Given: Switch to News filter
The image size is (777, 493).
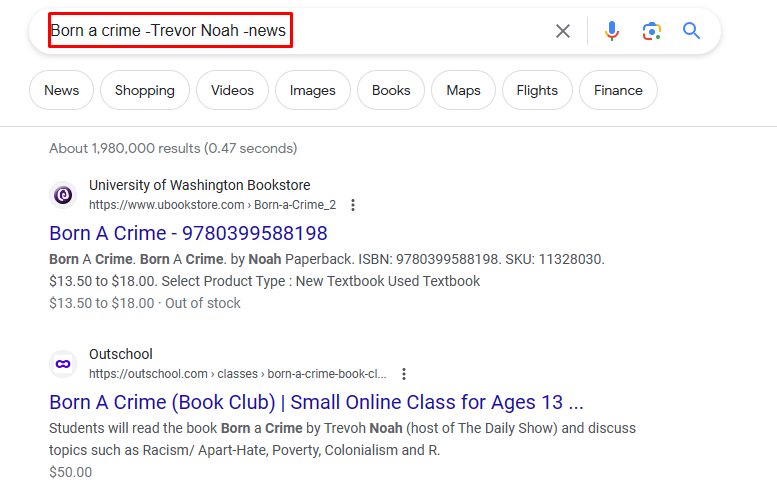Looking at the screenshot, I should point(61,90).
